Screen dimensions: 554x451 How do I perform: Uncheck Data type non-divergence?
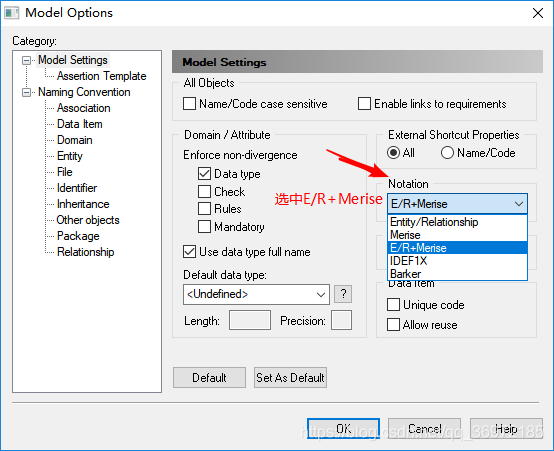(205, 174)
